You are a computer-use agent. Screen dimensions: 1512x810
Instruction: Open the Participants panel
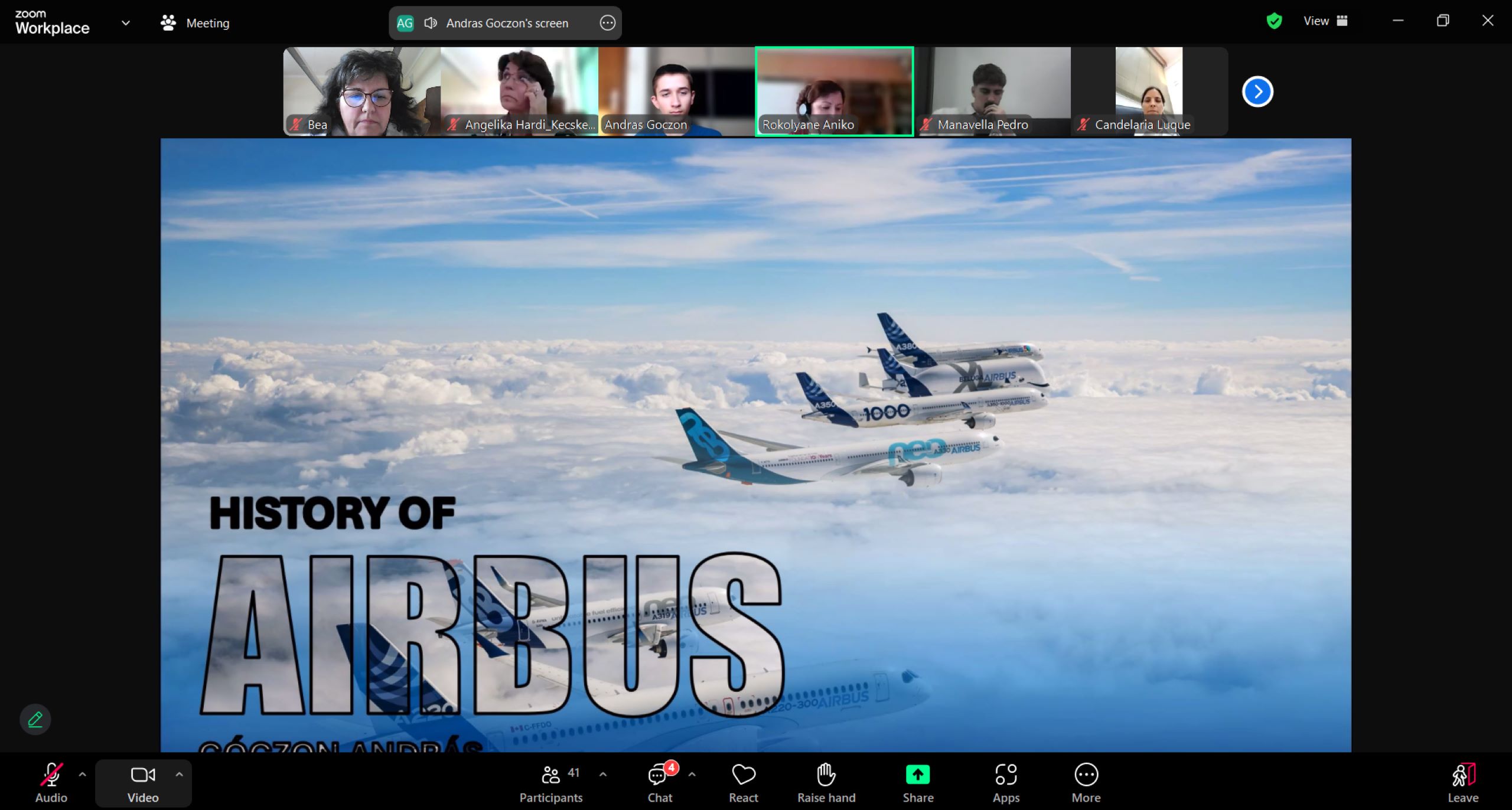pos(551,783)
